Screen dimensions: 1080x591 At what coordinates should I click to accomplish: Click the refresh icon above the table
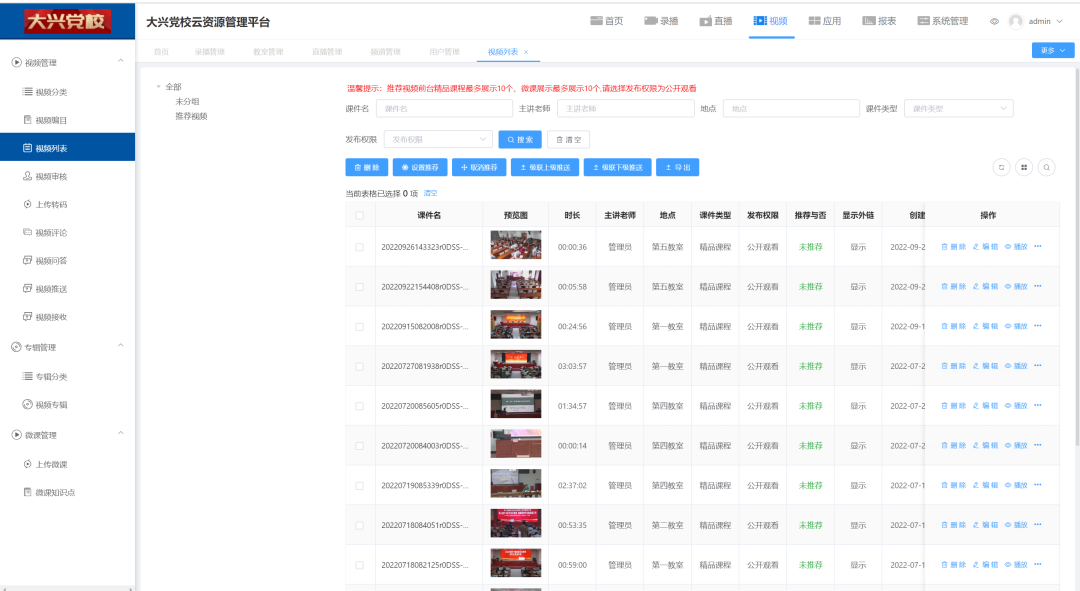click(x=1001, y=167)
